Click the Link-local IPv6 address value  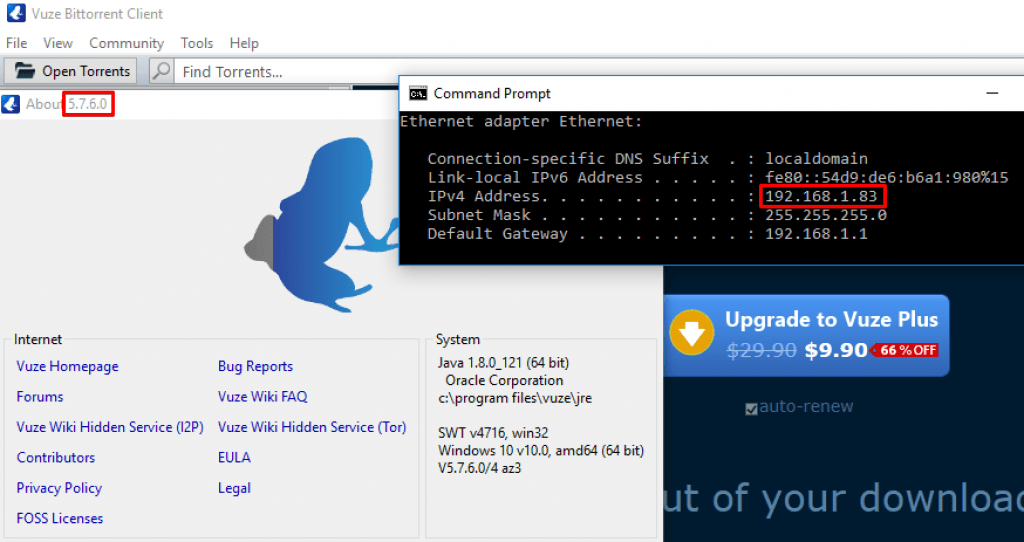pos(887,178)
